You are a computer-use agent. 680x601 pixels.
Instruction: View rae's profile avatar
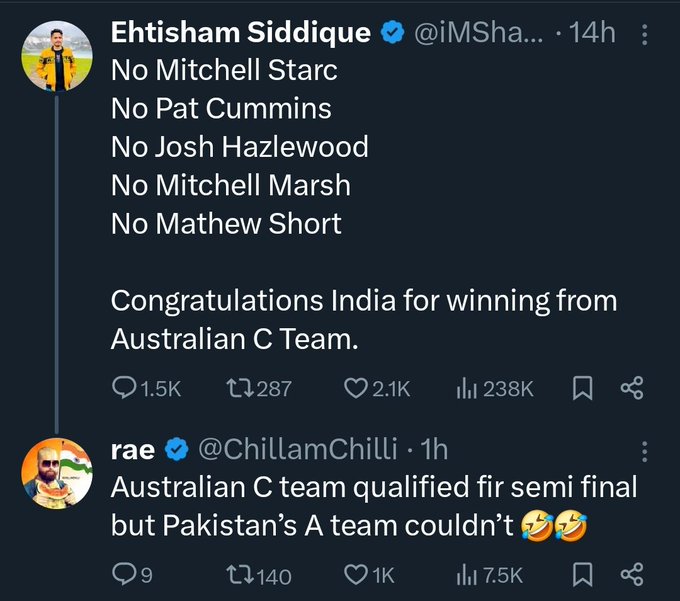pos(57,473)
